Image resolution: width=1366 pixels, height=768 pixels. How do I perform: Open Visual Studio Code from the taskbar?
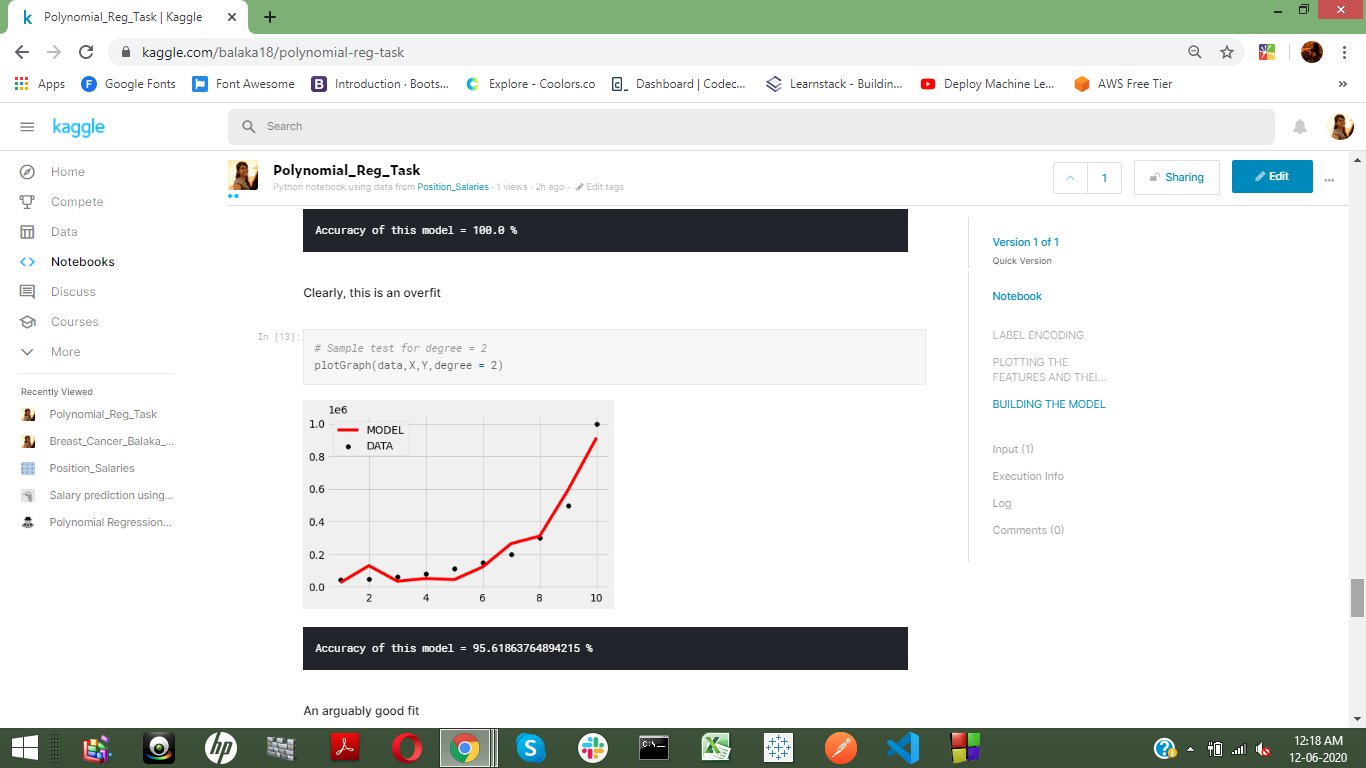pos(902,747)
